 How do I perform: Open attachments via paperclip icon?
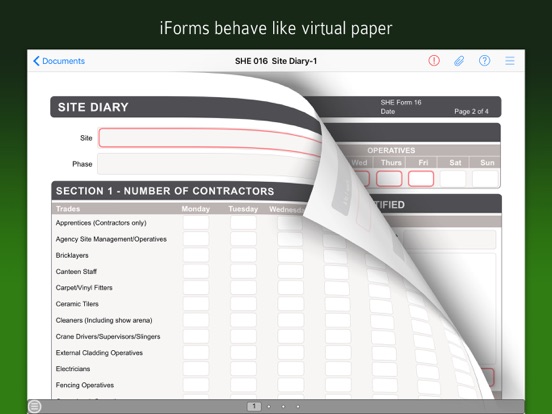point(459,61)
